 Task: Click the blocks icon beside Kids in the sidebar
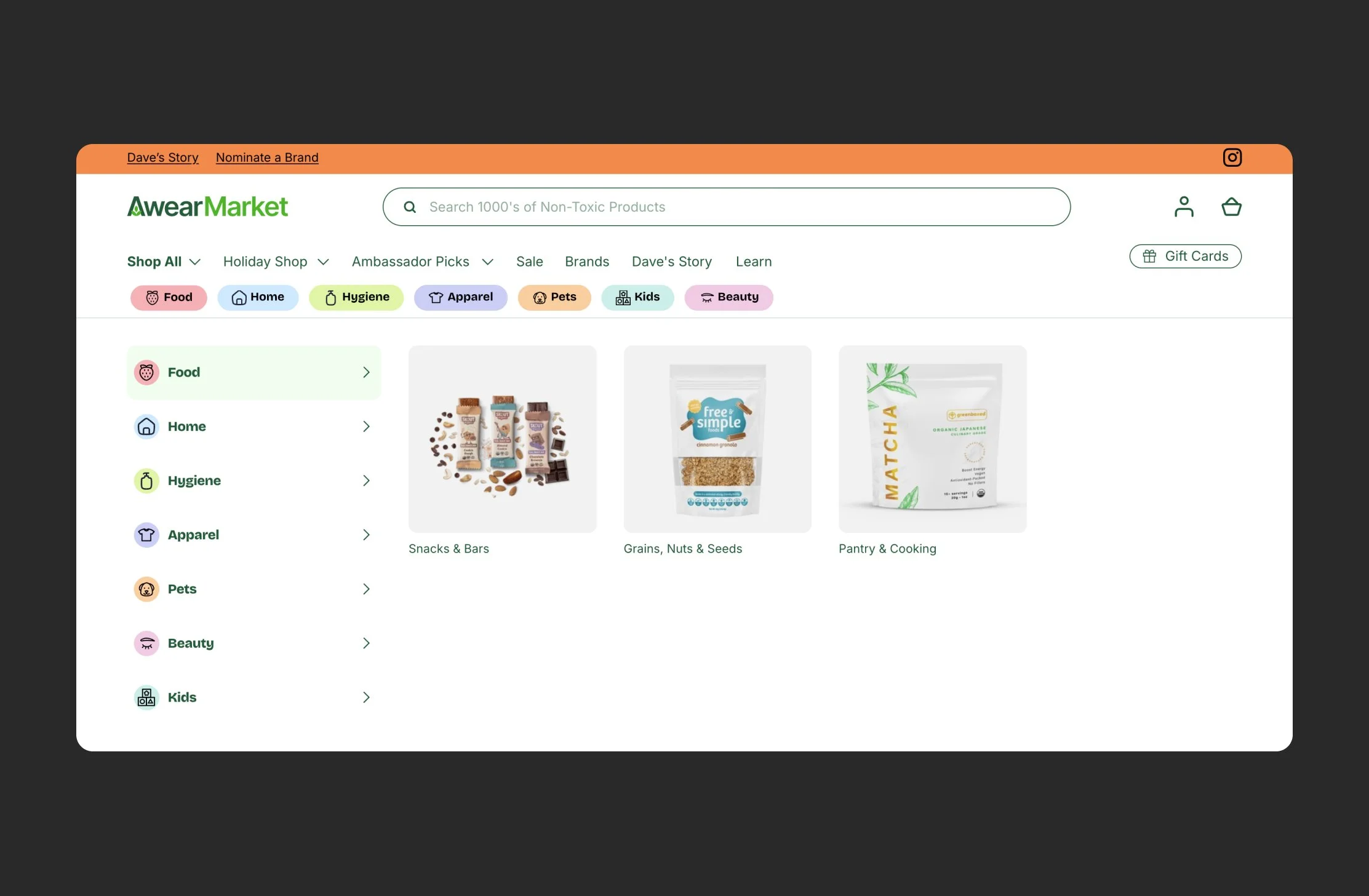(146, 697)
